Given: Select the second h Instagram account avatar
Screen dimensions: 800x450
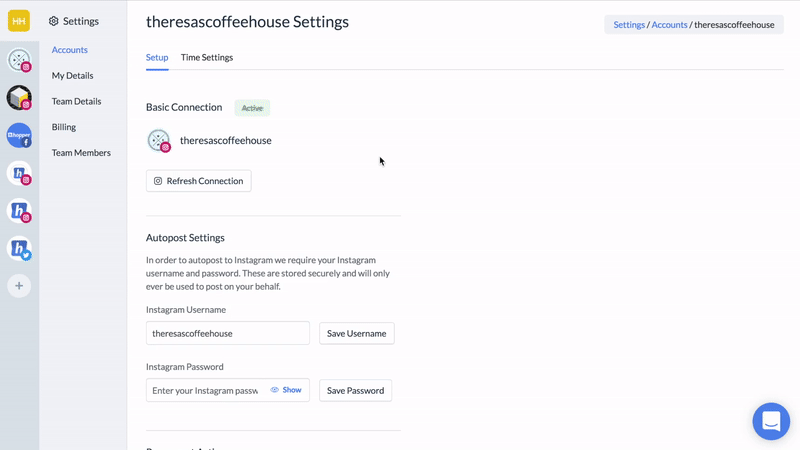Looking at the screenshot, I should (19, 211).
